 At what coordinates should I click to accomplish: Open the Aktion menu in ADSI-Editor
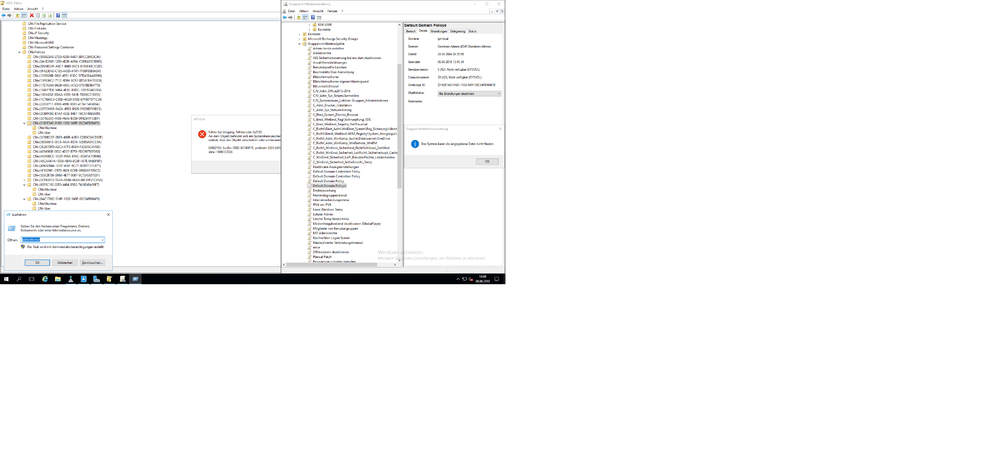[x=20, y=9]
